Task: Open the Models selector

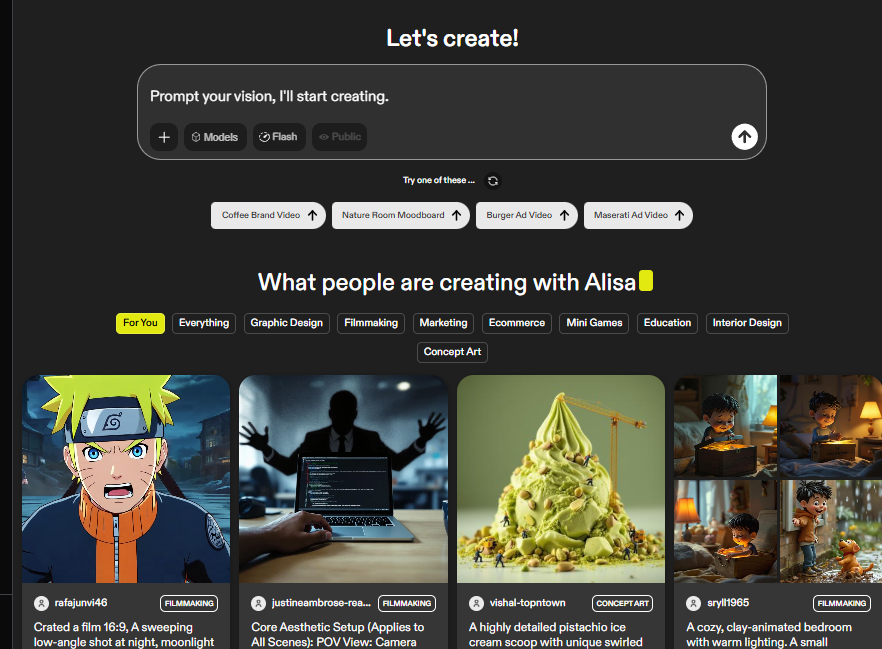Action: tap(215, 137)
